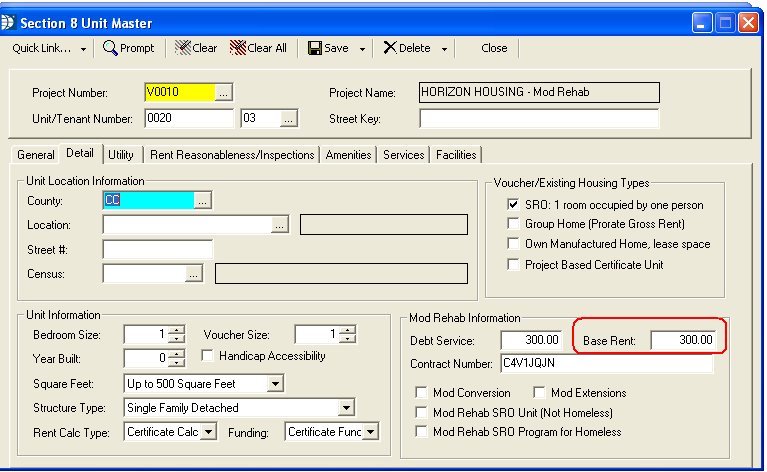The image size is (767, 472).
Task: Open Project Number lookup ellipsis button
Action: [224, 92]
